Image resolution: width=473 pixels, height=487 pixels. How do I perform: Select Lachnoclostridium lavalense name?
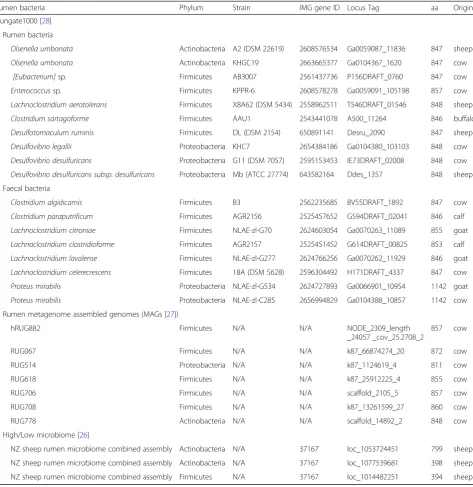click(x=54, y=258)
